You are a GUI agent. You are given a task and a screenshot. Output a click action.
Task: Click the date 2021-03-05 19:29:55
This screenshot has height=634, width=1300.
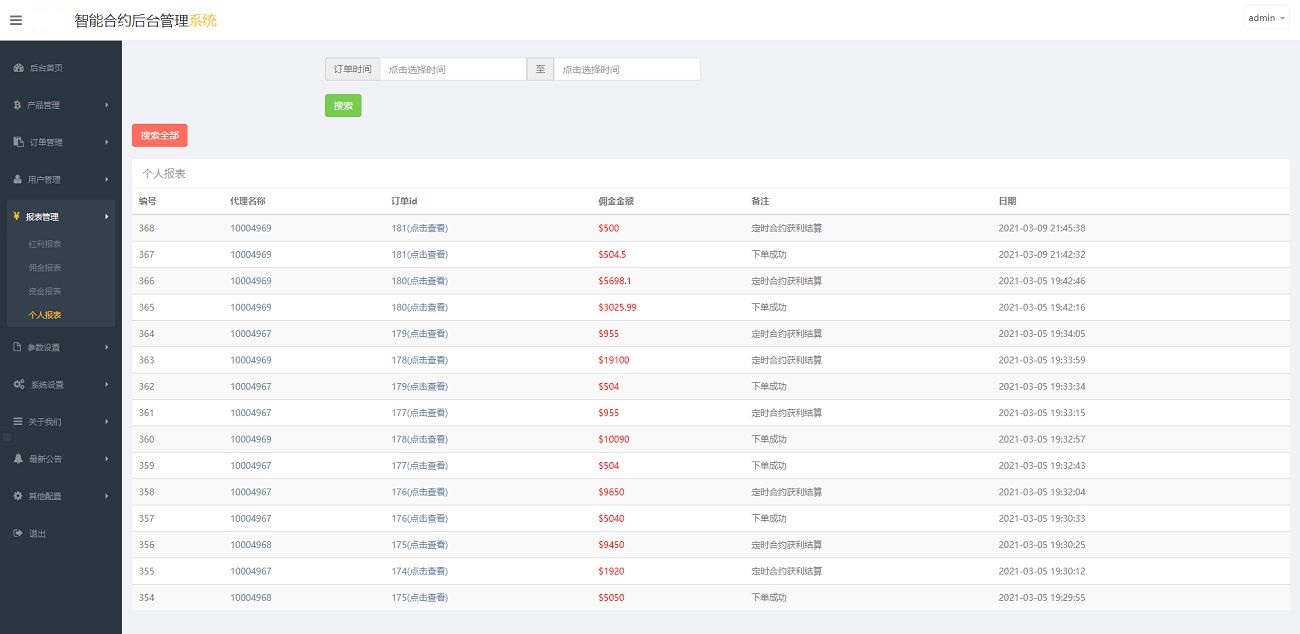tap(1042, 597)
